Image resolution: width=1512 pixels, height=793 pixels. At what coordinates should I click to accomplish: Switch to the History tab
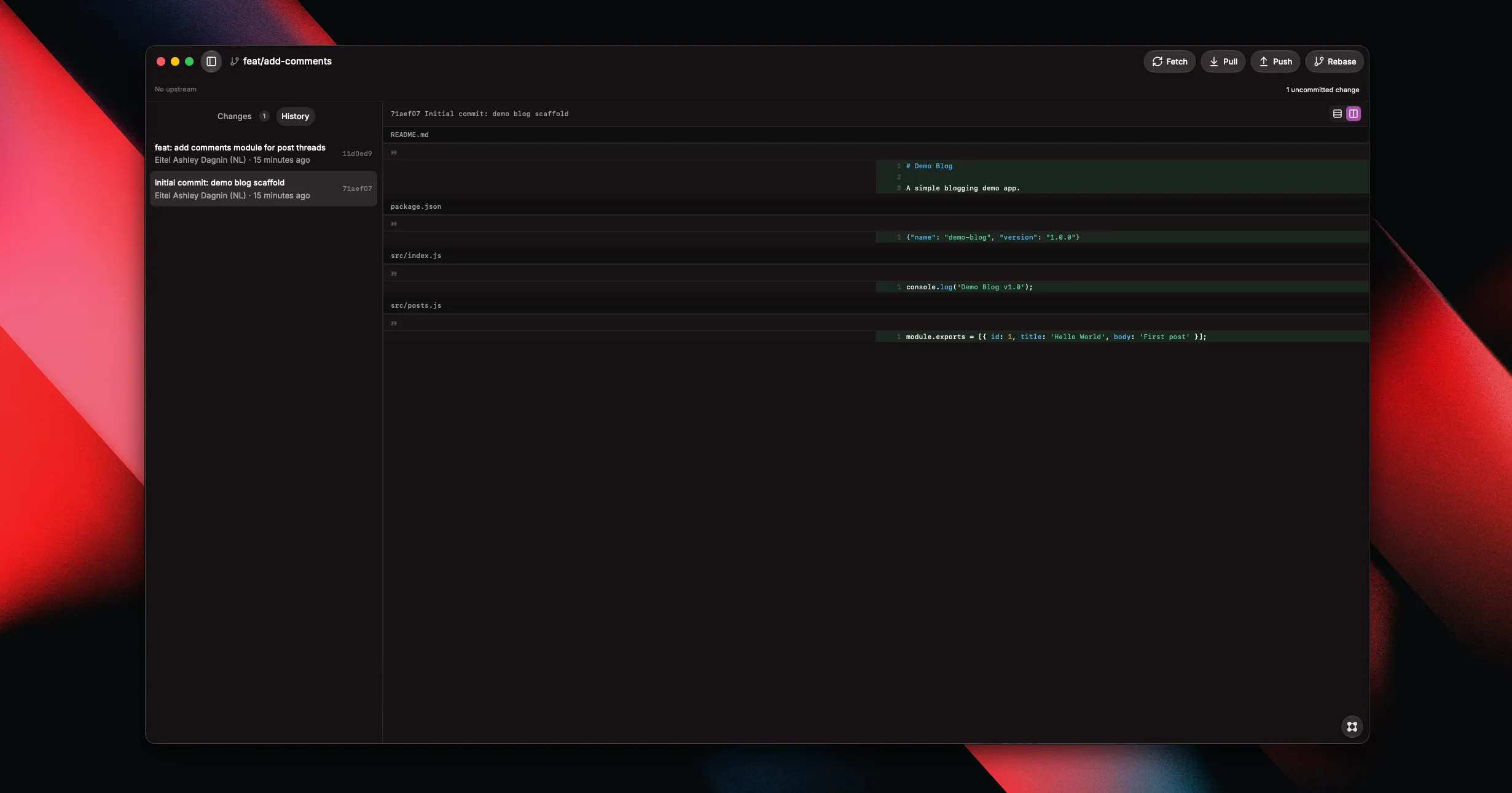(x=295, y=116)
